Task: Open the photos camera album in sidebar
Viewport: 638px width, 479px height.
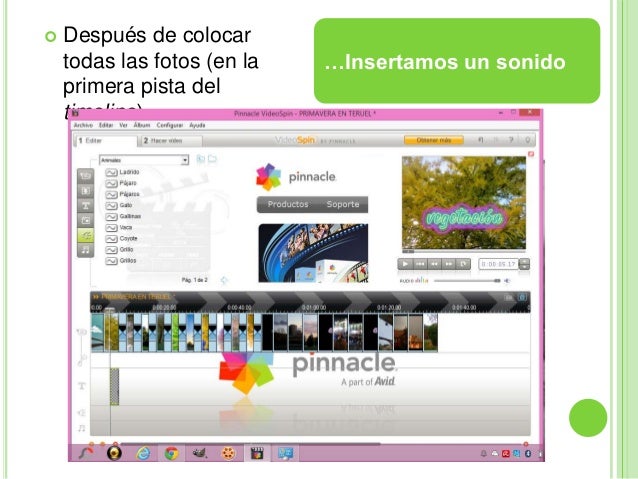Action: 85,220
